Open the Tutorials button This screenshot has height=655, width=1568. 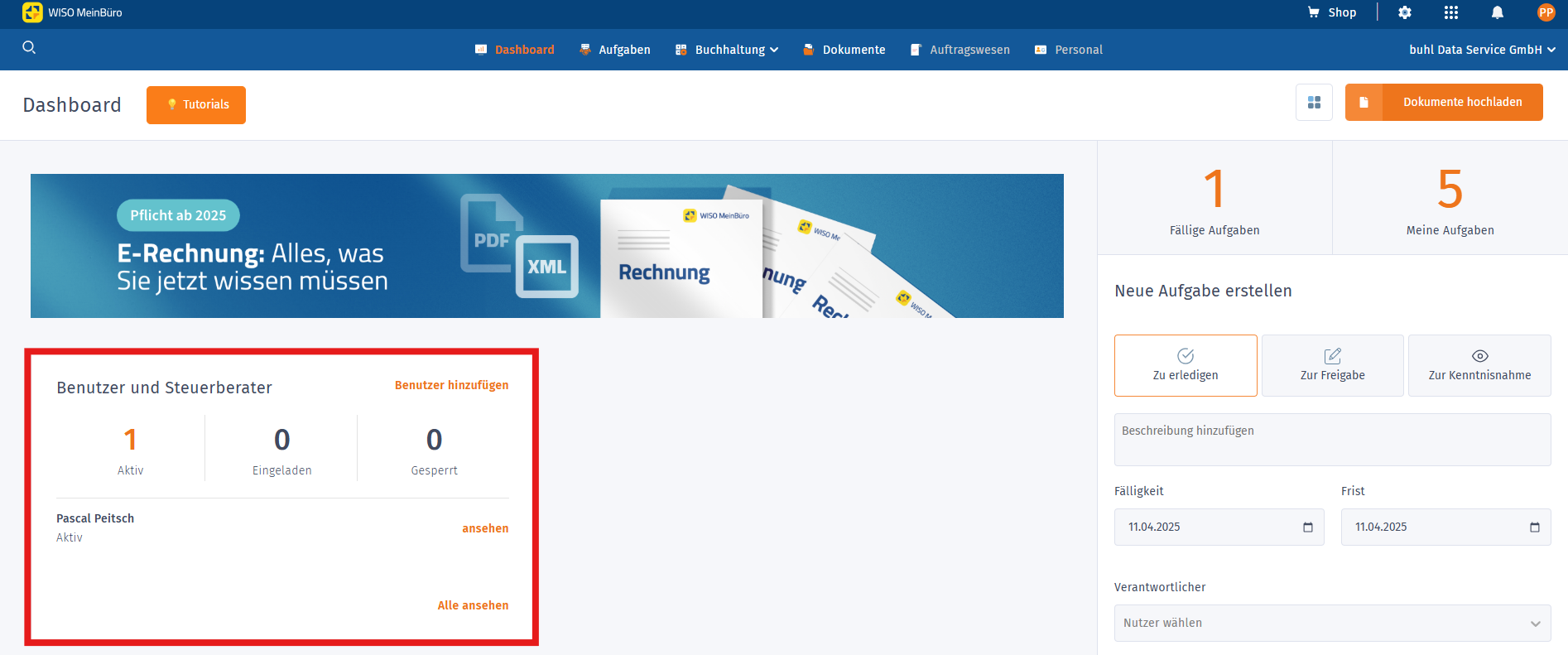coord(196,105)
